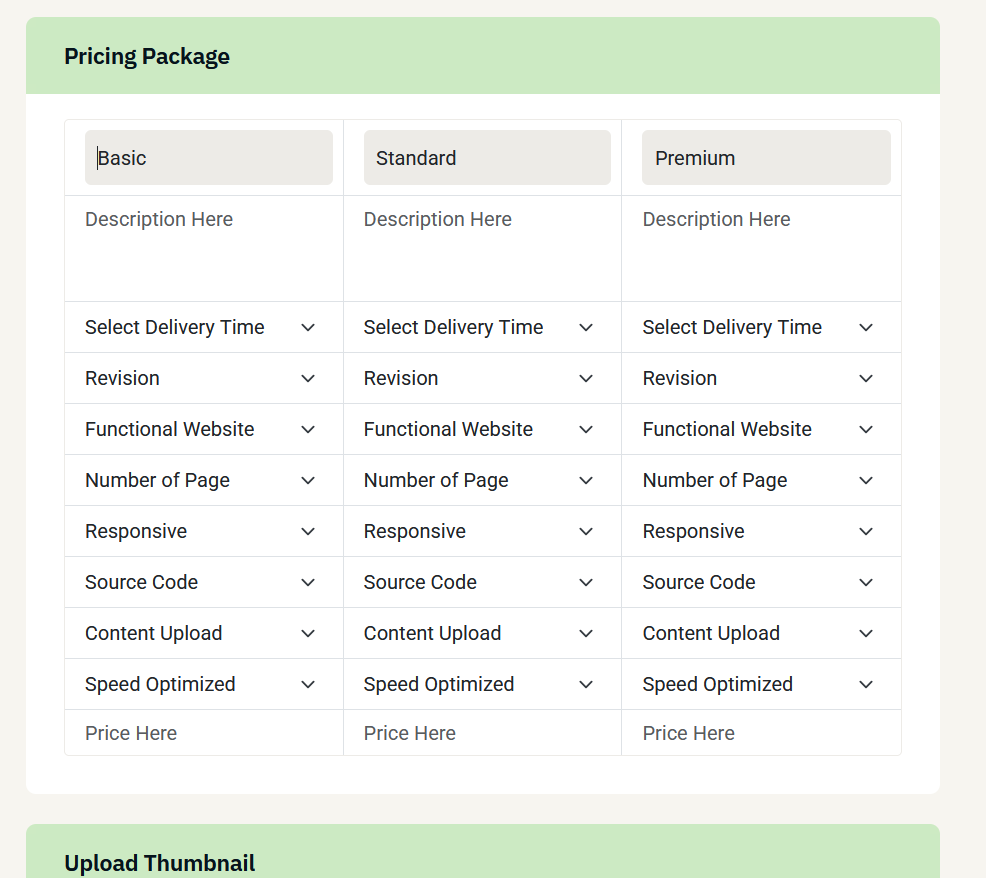The image size is (986, 878).
Task: Open the Premium Functional Website dropdown
Action: point(761,429)
